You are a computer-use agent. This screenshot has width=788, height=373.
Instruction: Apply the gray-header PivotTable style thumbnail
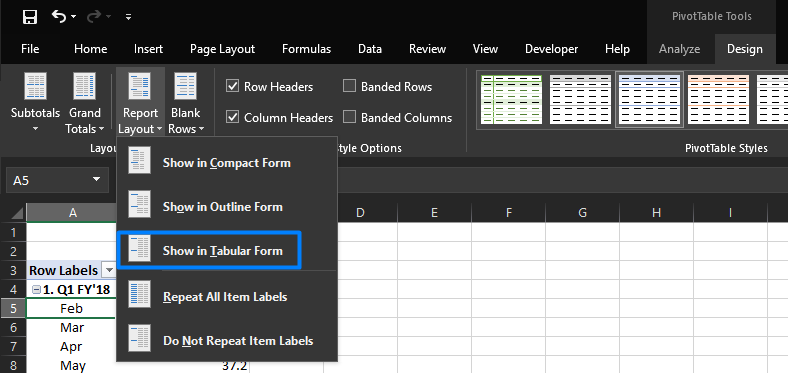(580, 99)
